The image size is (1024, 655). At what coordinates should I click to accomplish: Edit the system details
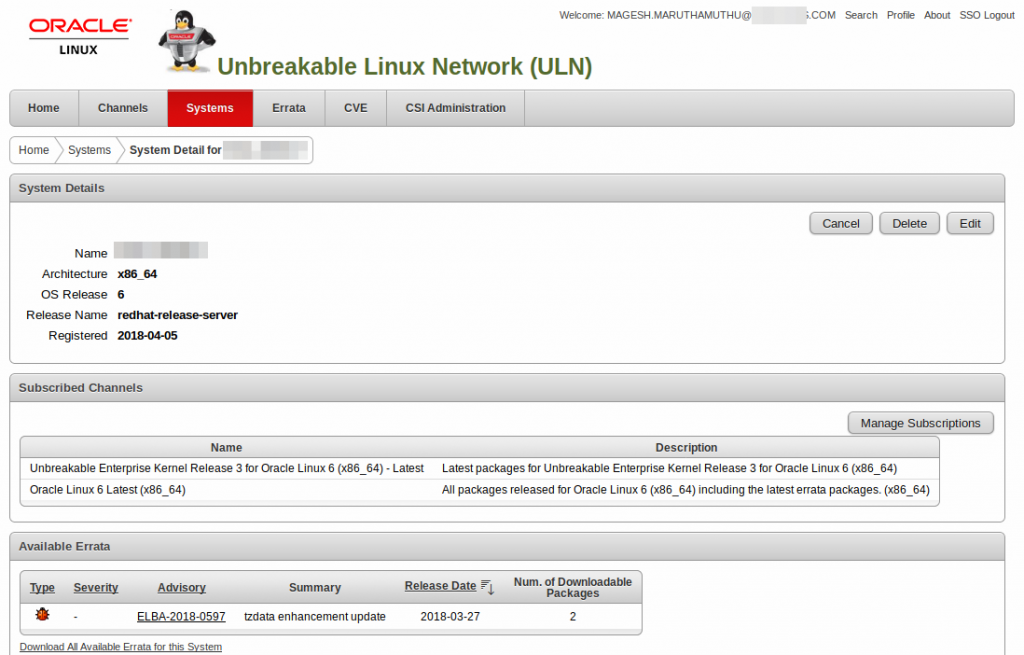[969, 223]
